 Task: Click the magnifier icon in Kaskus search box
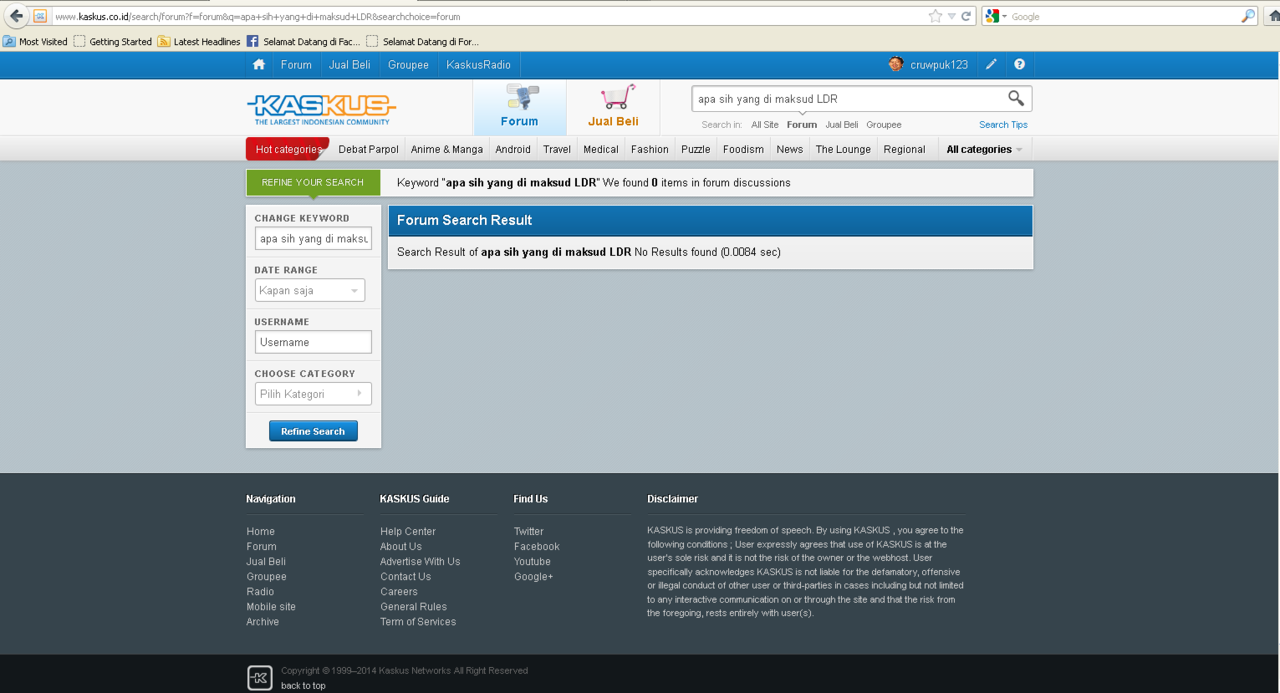pyautogui.click(x=1016, y=98)
